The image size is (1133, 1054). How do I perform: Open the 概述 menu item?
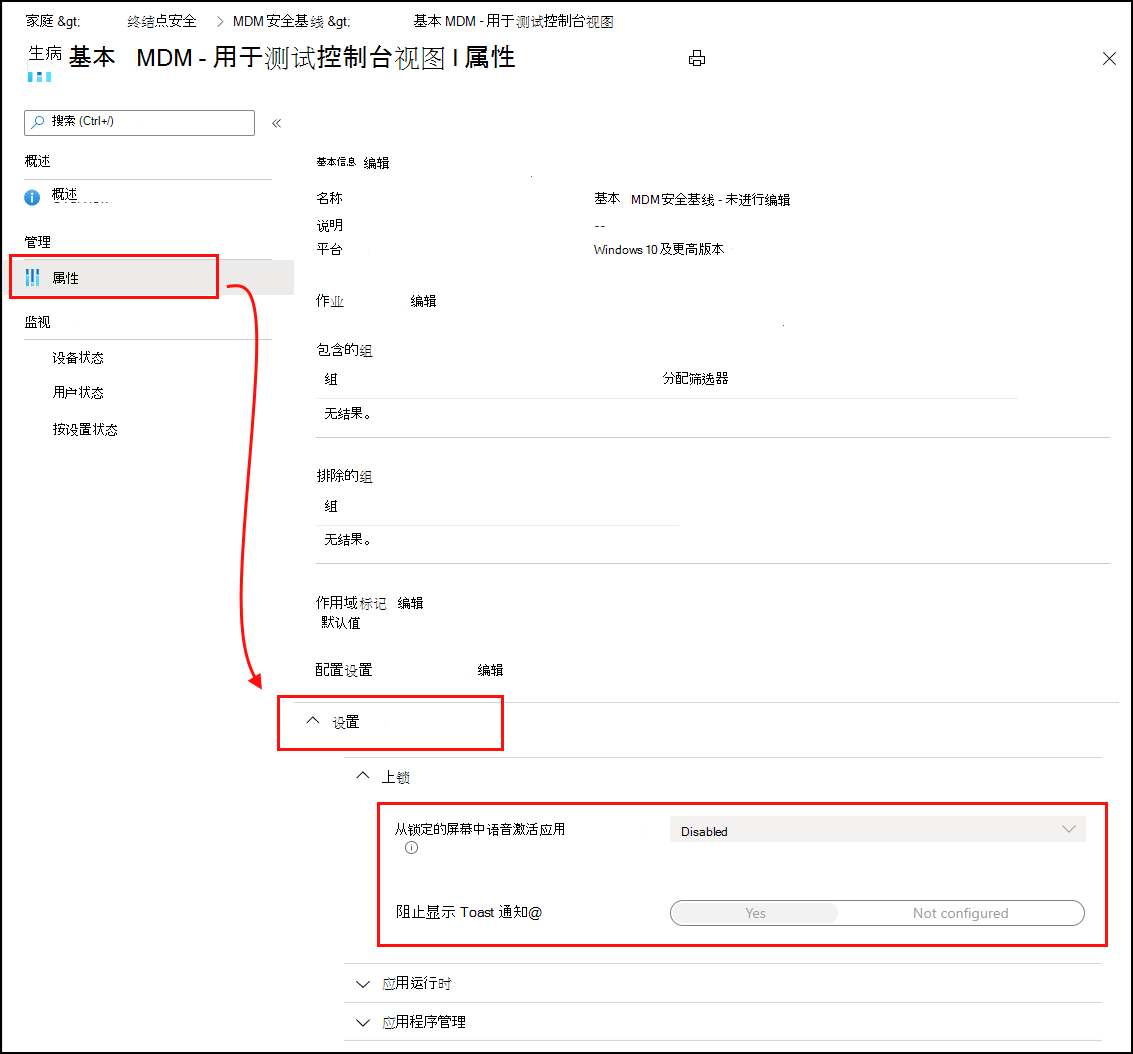click(64, 194)
